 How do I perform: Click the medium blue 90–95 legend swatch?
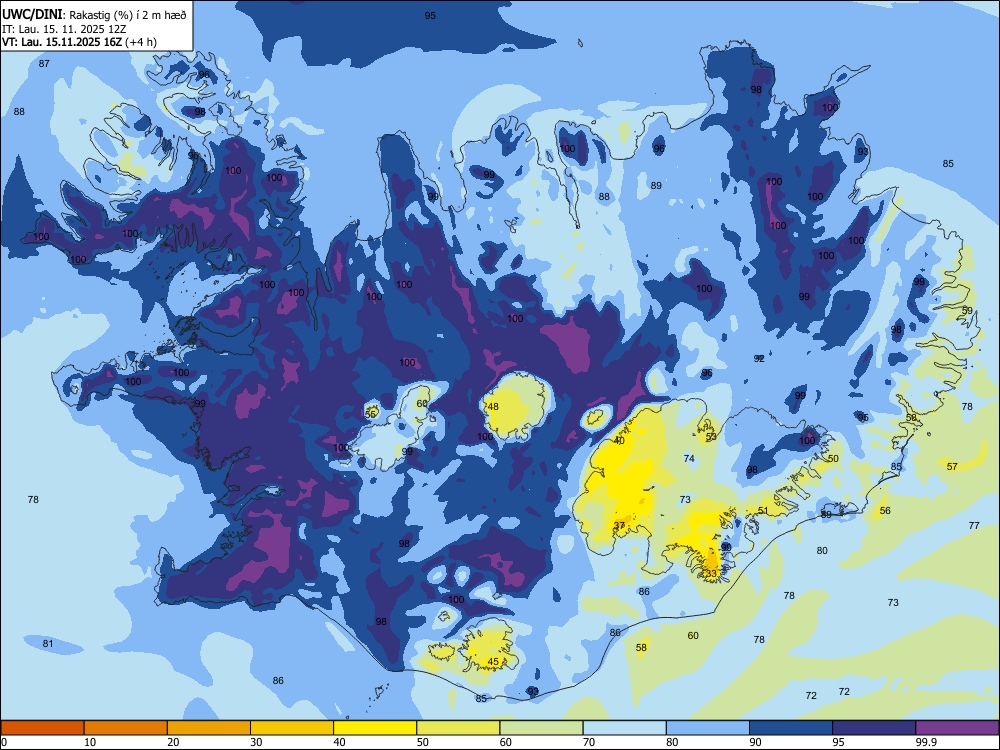point(791,728)
